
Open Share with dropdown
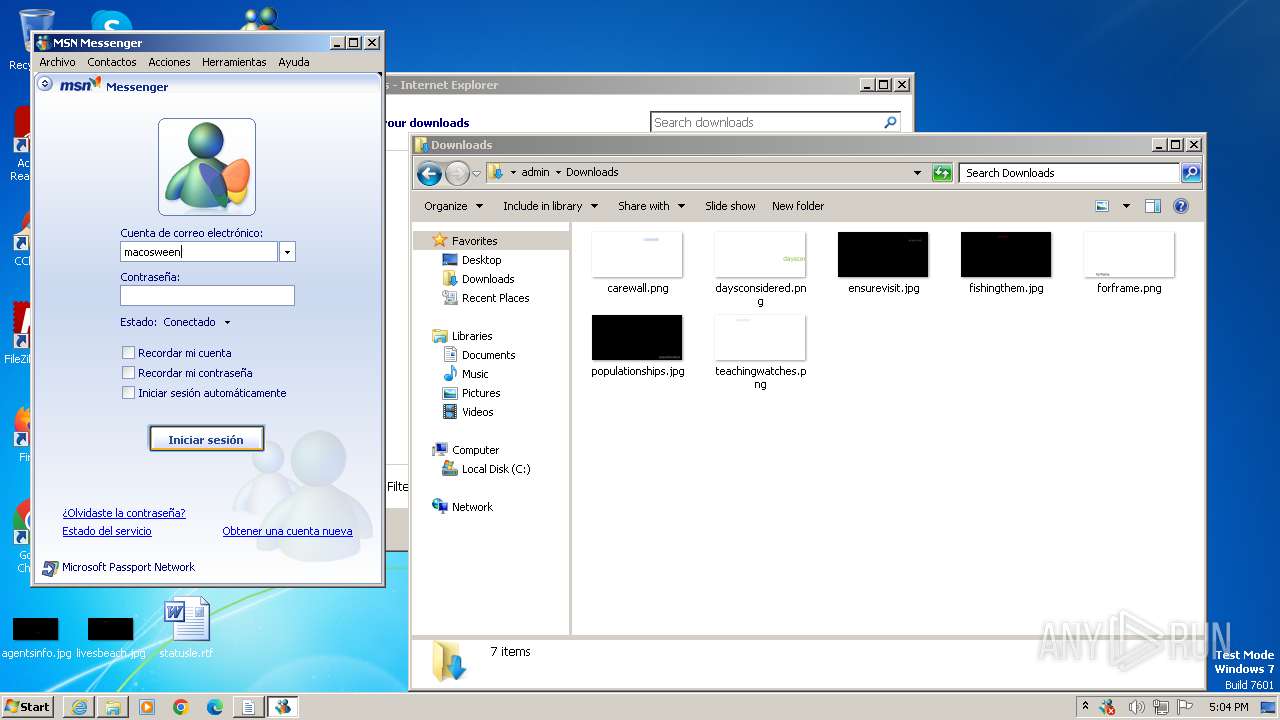(x=651, y=206)
